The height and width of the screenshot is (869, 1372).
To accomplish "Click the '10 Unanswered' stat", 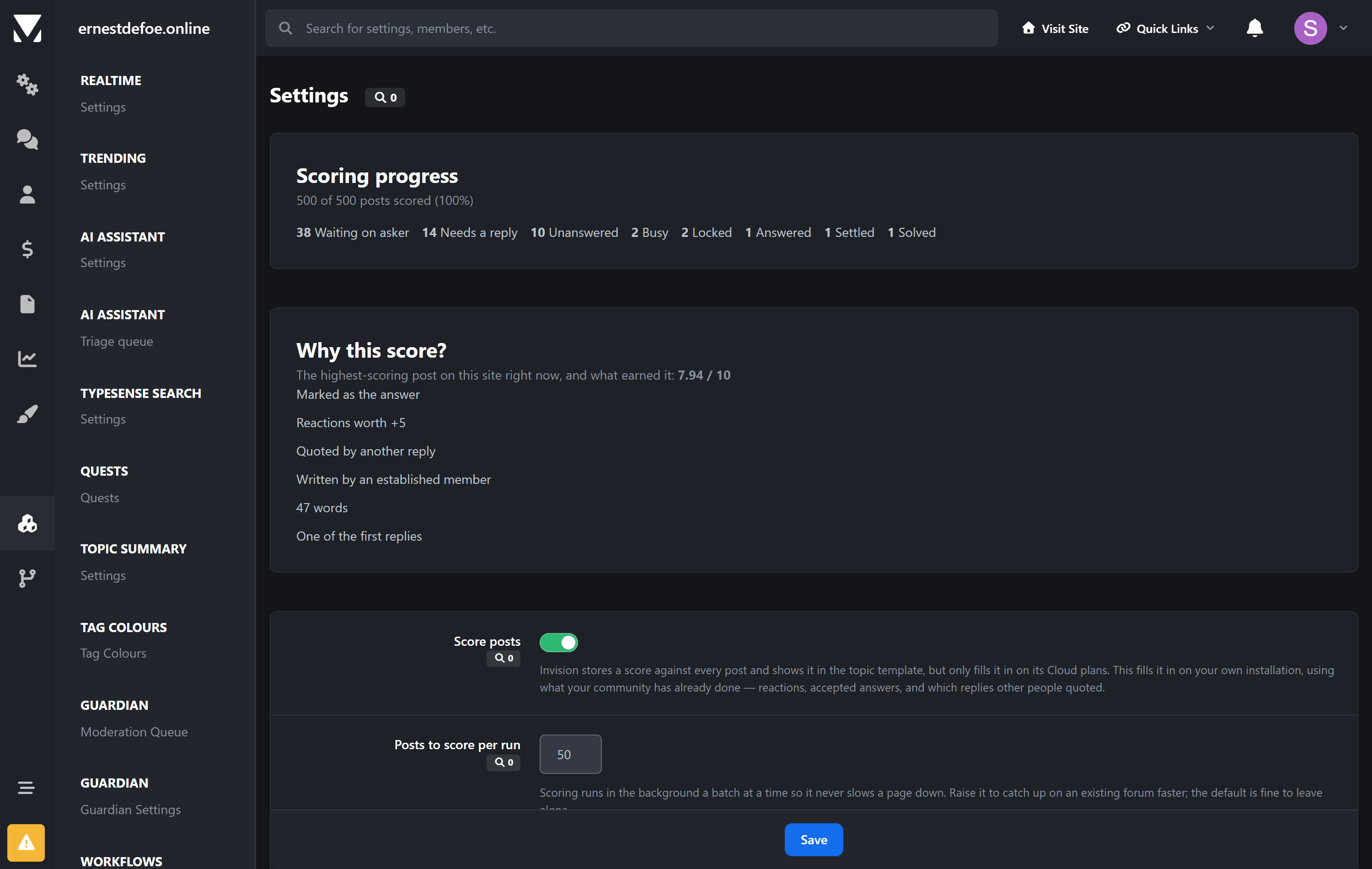I will click(x=574, y=232).
